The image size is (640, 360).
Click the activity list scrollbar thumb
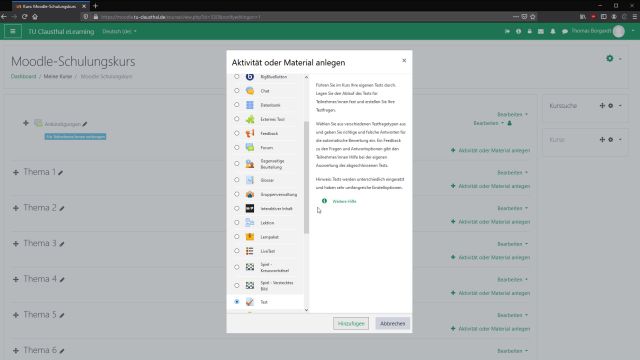(x=306, y=177)
